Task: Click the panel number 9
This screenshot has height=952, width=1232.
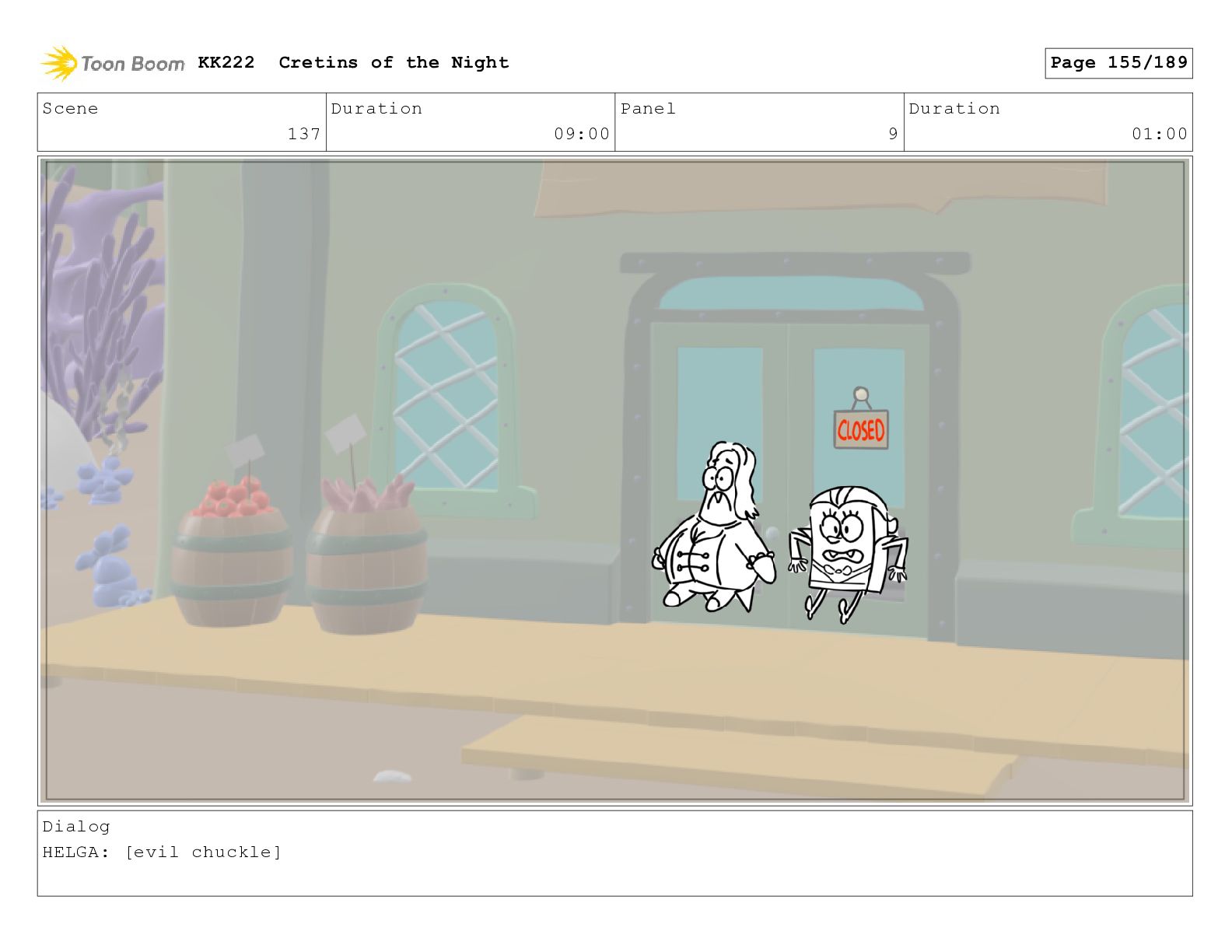Action: 893,134
